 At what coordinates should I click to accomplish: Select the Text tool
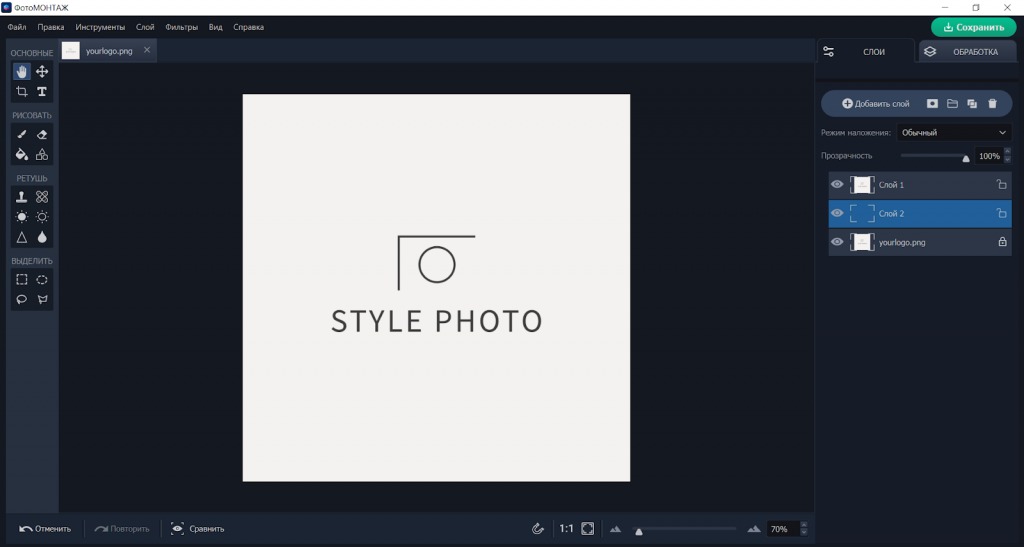(42, 92)
